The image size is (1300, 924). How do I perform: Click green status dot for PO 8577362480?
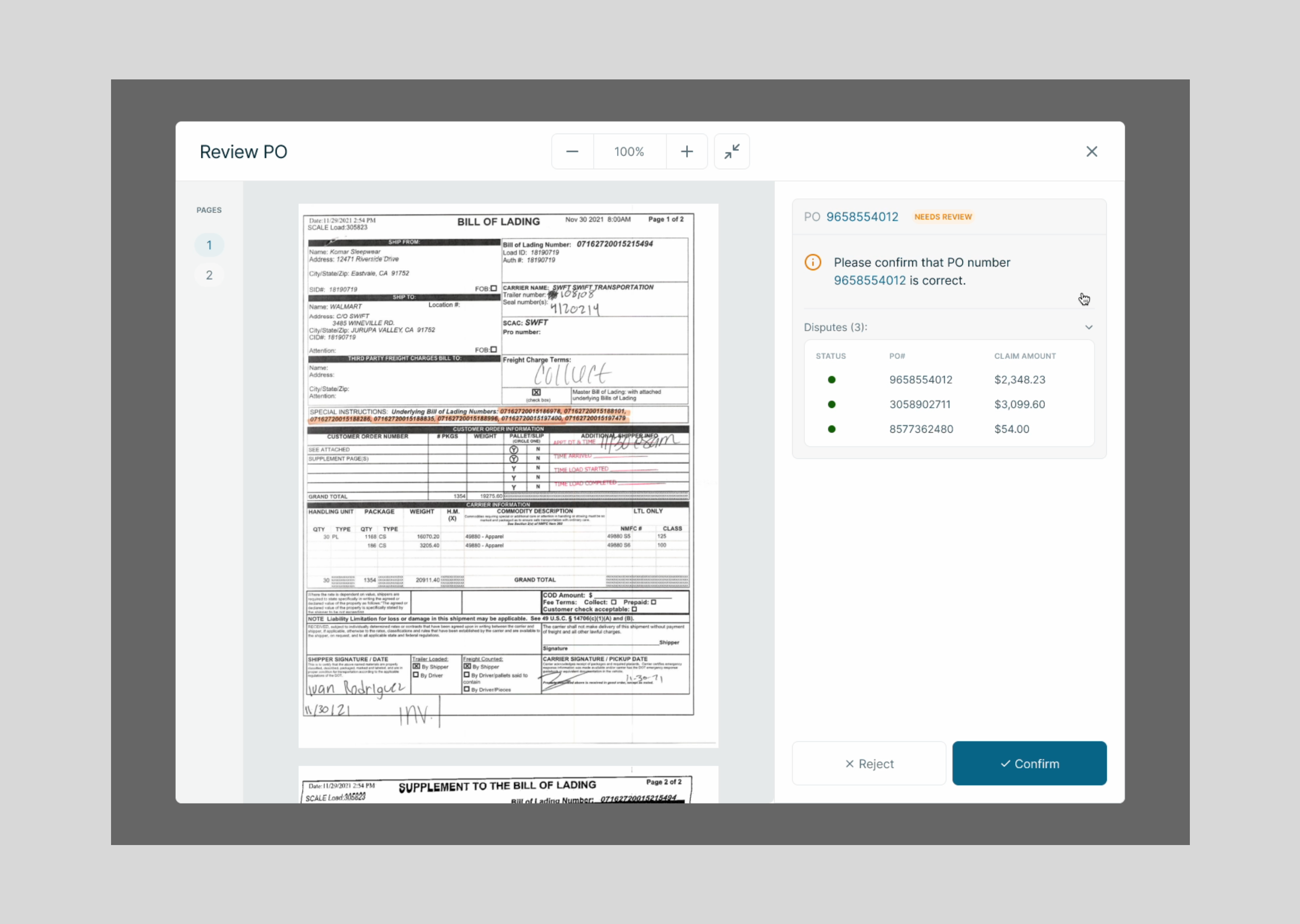tap(831, 429)
